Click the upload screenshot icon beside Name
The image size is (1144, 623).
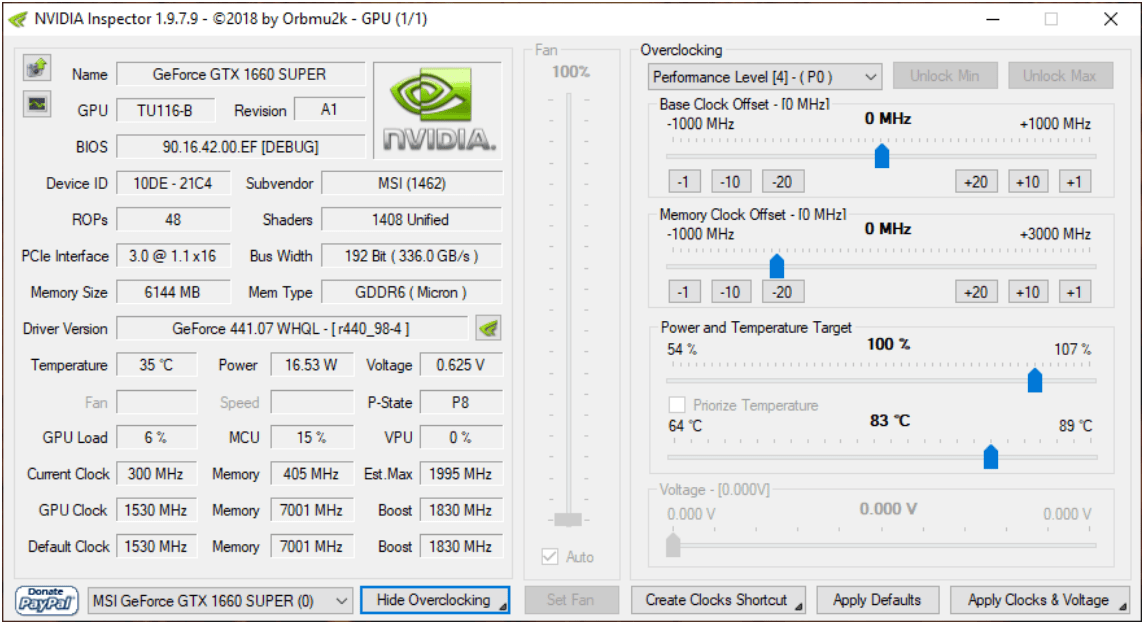37,68
